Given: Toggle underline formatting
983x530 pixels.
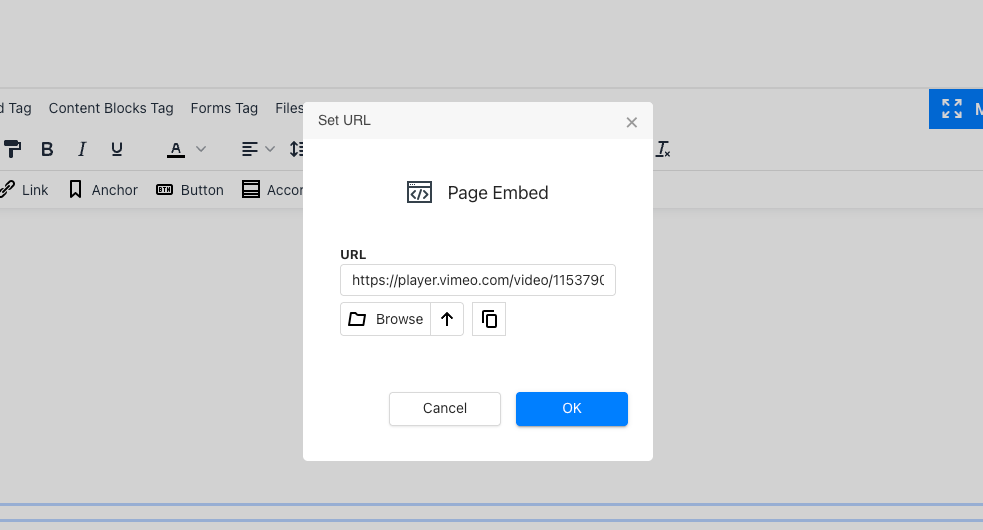Looking at the screenshot, I should pos(117,149).
